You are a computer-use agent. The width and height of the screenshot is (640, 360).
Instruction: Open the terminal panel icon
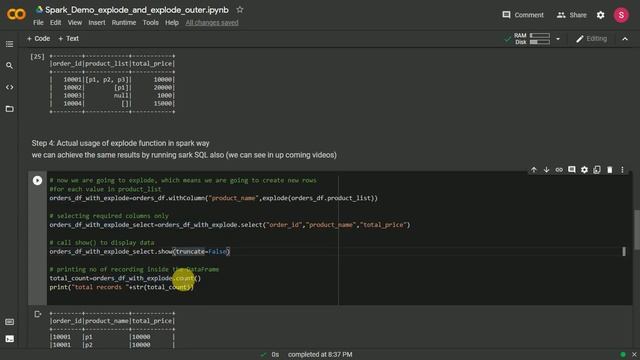(x=9, y=338)
